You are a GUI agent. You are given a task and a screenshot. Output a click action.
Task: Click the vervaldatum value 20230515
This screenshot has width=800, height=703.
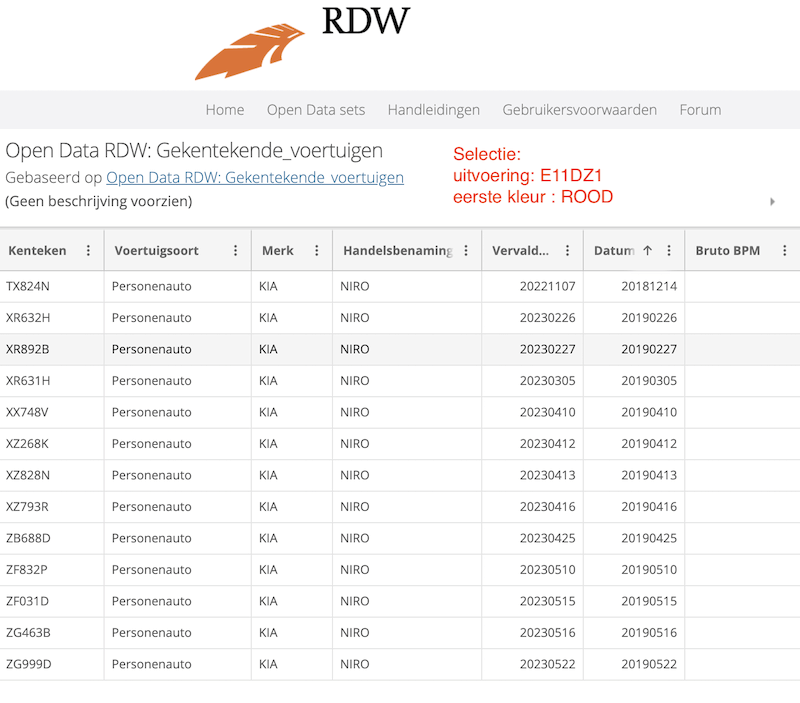[x=547, y=601]
